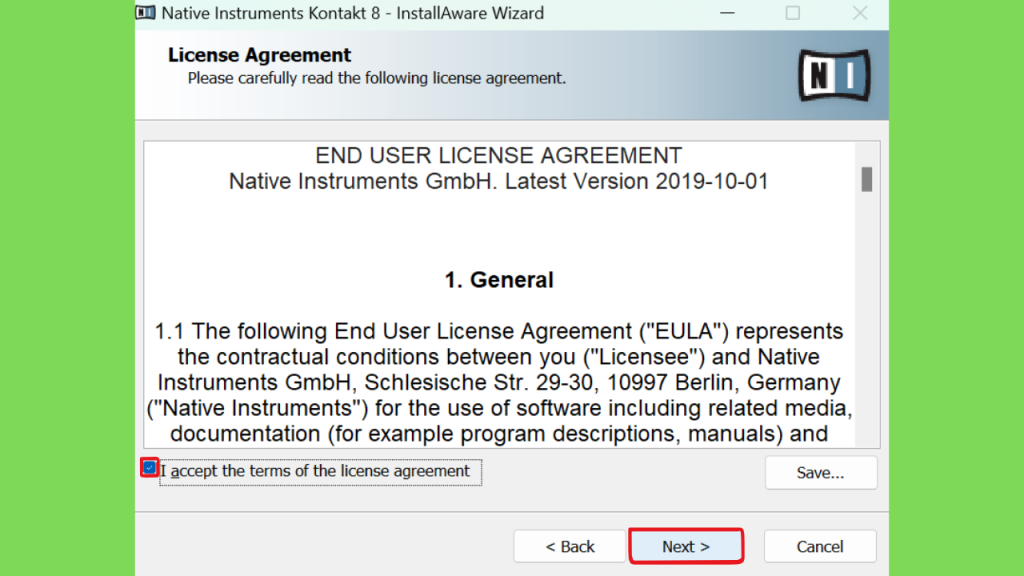This screenshot has height=576, width=1024.
Task: Proceed by clicking the Next > button
Action: click(x=686, y=546)
